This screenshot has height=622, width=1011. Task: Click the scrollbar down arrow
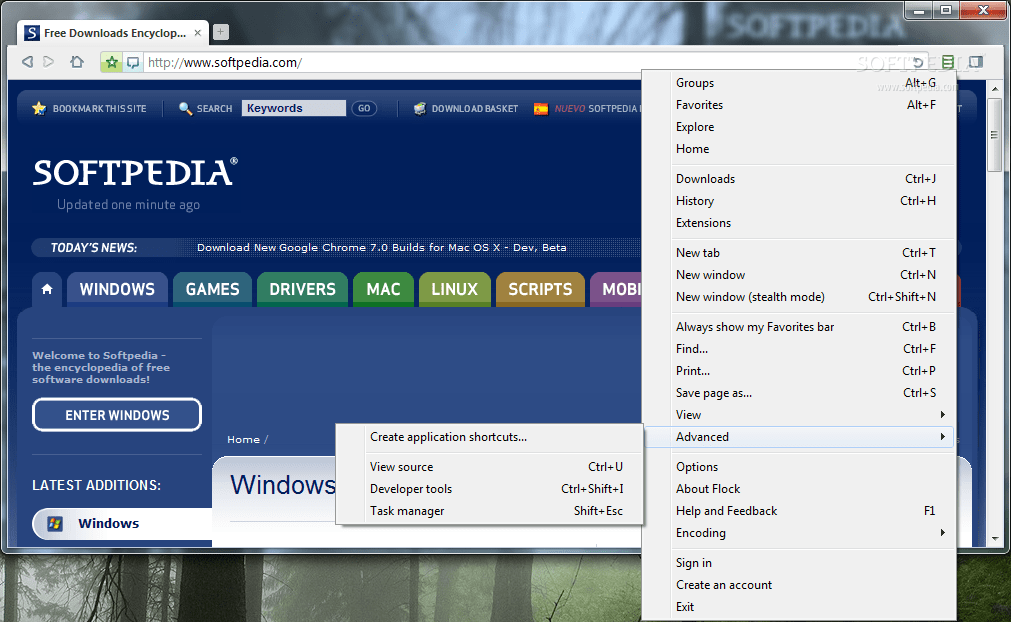(x=995, y=538)
